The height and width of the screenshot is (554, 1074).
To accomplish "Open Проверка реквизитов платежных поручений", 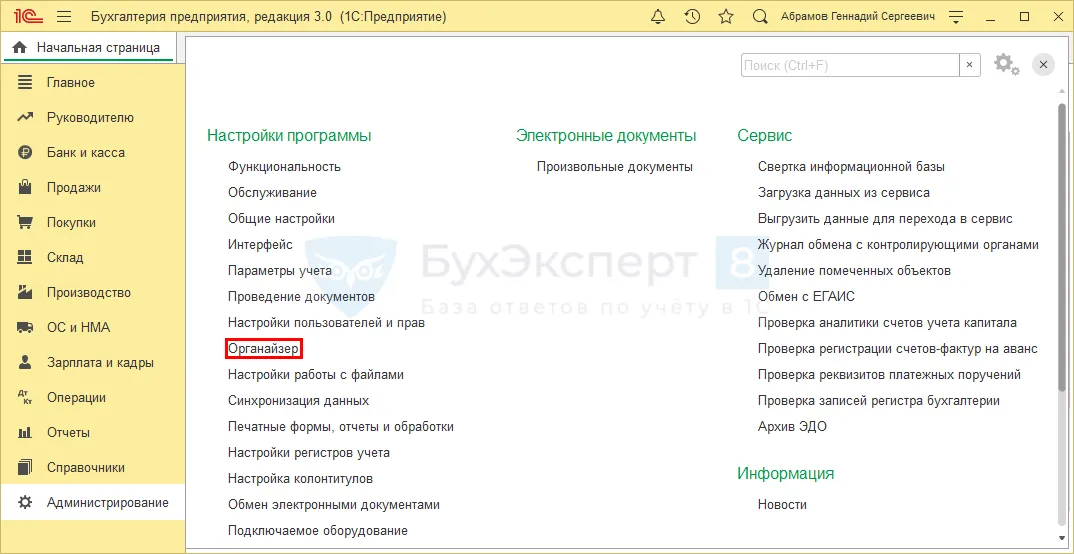I will 890,375.
